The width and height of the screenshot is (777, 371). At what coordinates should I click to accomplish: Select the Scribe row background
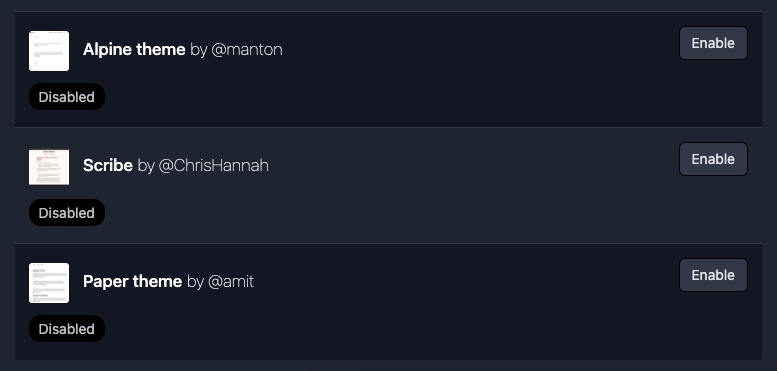click(388, 185)
